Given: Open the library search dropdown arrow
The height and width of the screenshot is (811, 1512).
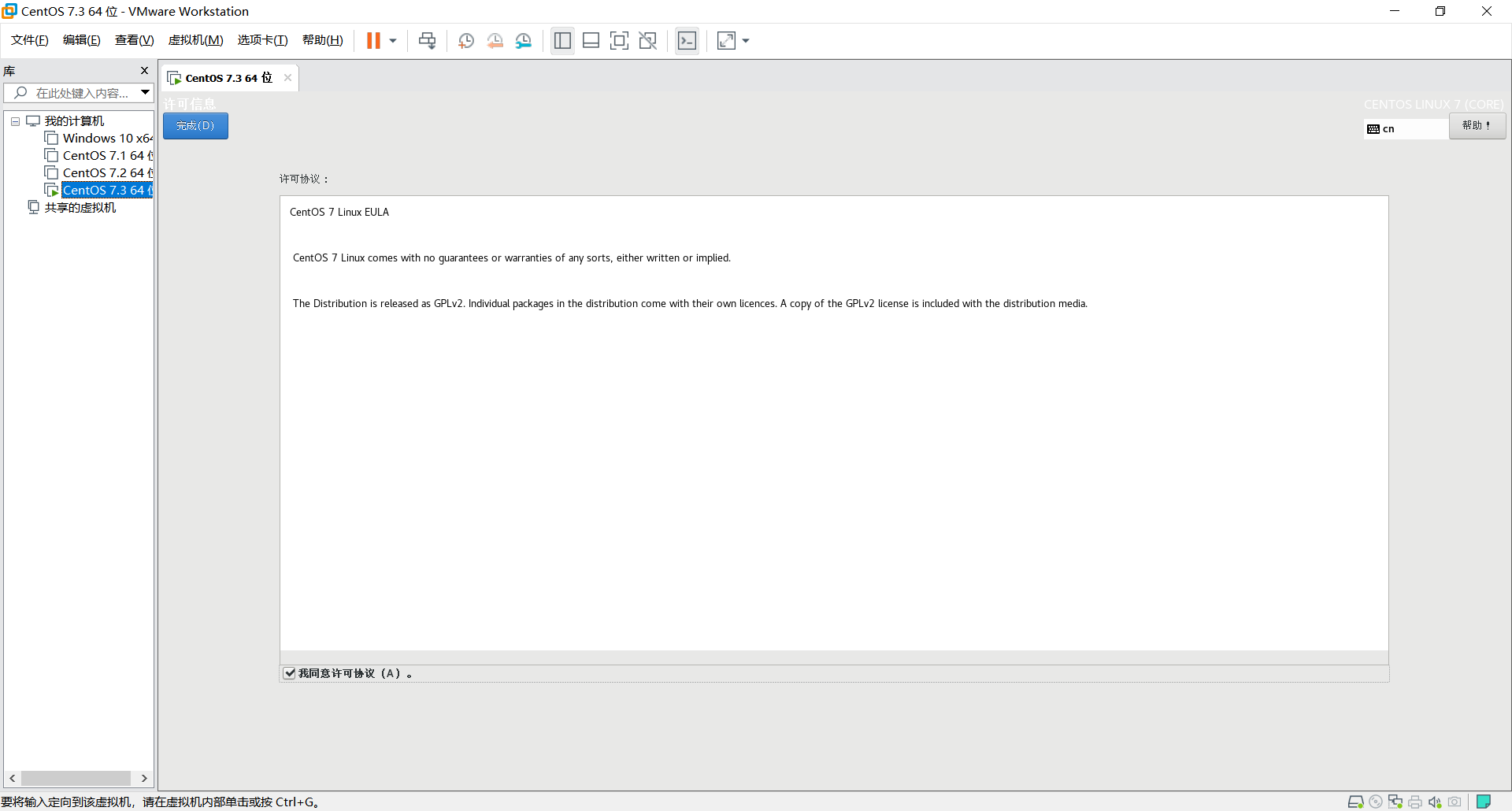Looking at the screenshot, I should pos(146,93).
